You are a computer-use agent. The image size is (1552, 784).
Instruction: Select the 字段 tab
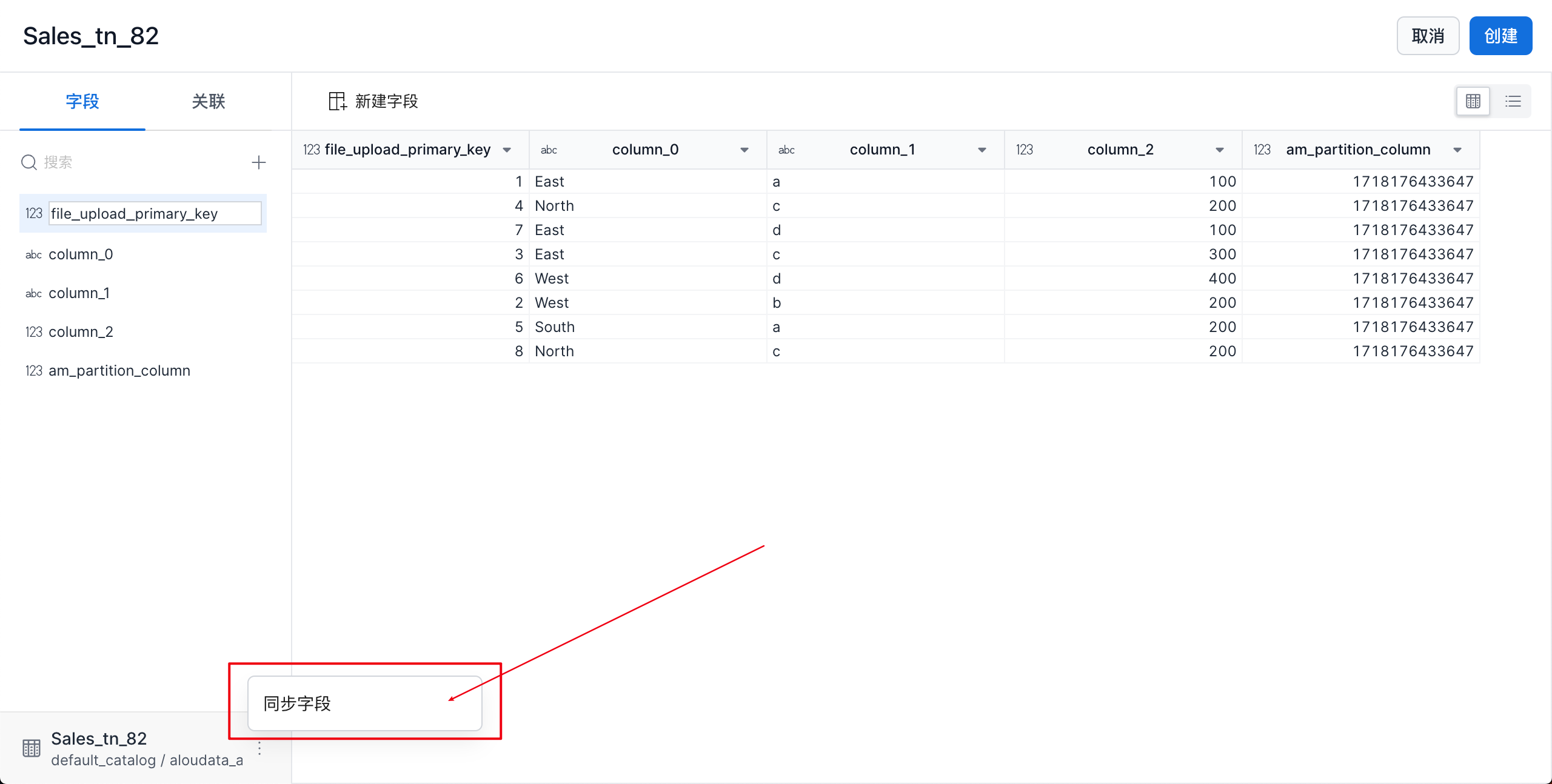coord(82,101)
